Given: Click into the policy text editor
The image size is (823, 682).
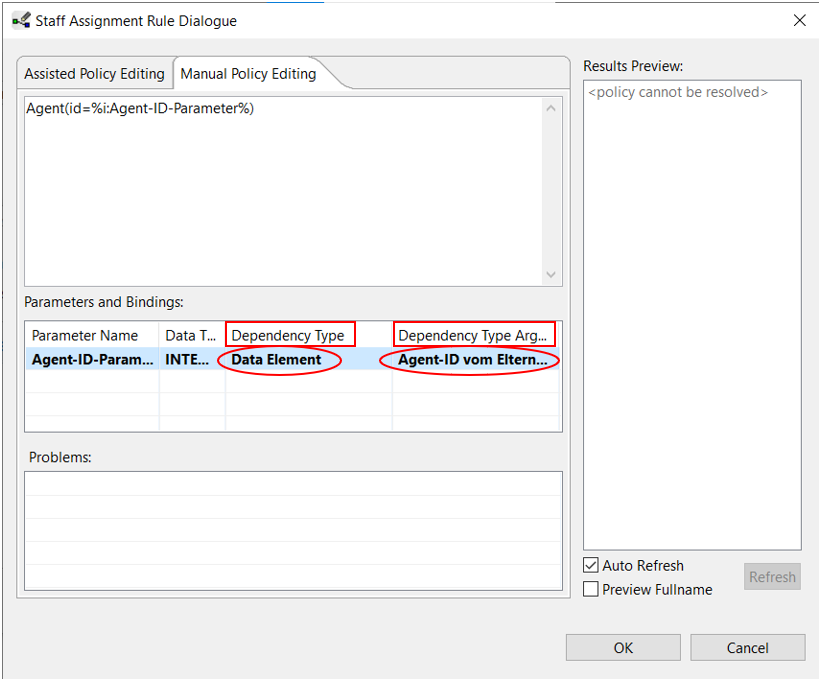Looking at the screenshot, I should tap(280, 190).
